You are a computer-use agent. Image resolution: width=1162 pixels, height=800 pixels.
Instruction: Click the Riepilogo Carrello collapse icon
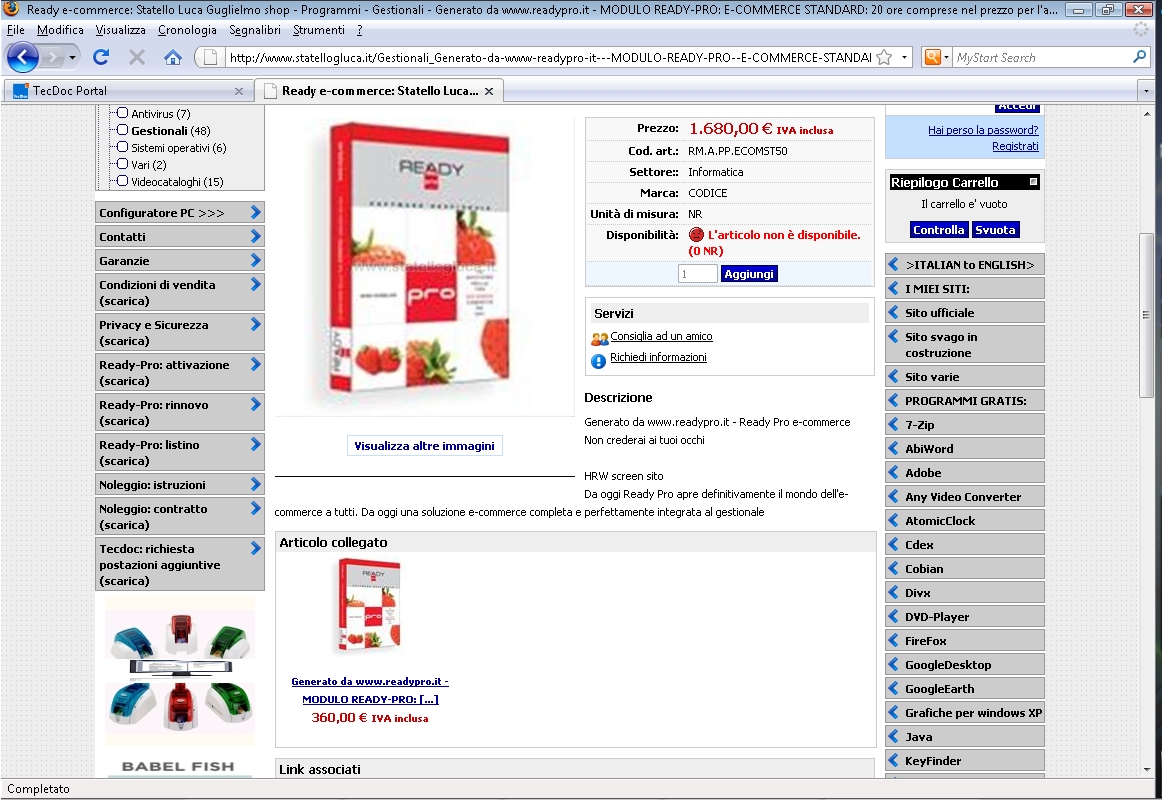[x=1033, y=181]
